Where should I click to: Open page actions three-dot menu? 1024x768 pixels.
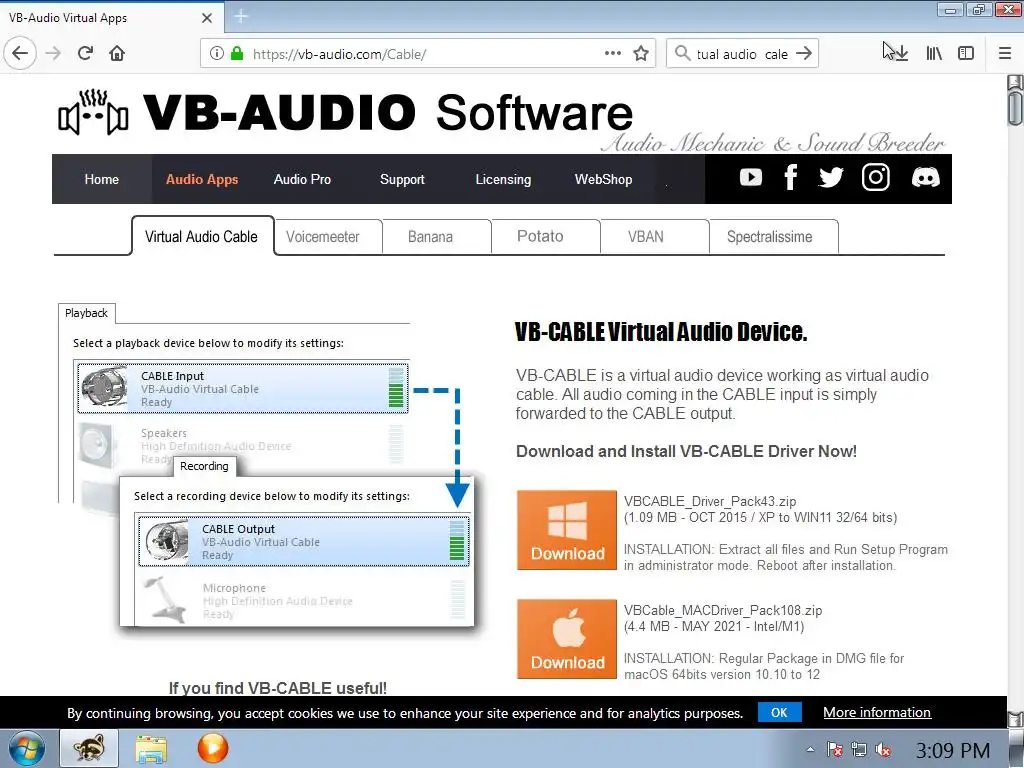tap(613, 54)
